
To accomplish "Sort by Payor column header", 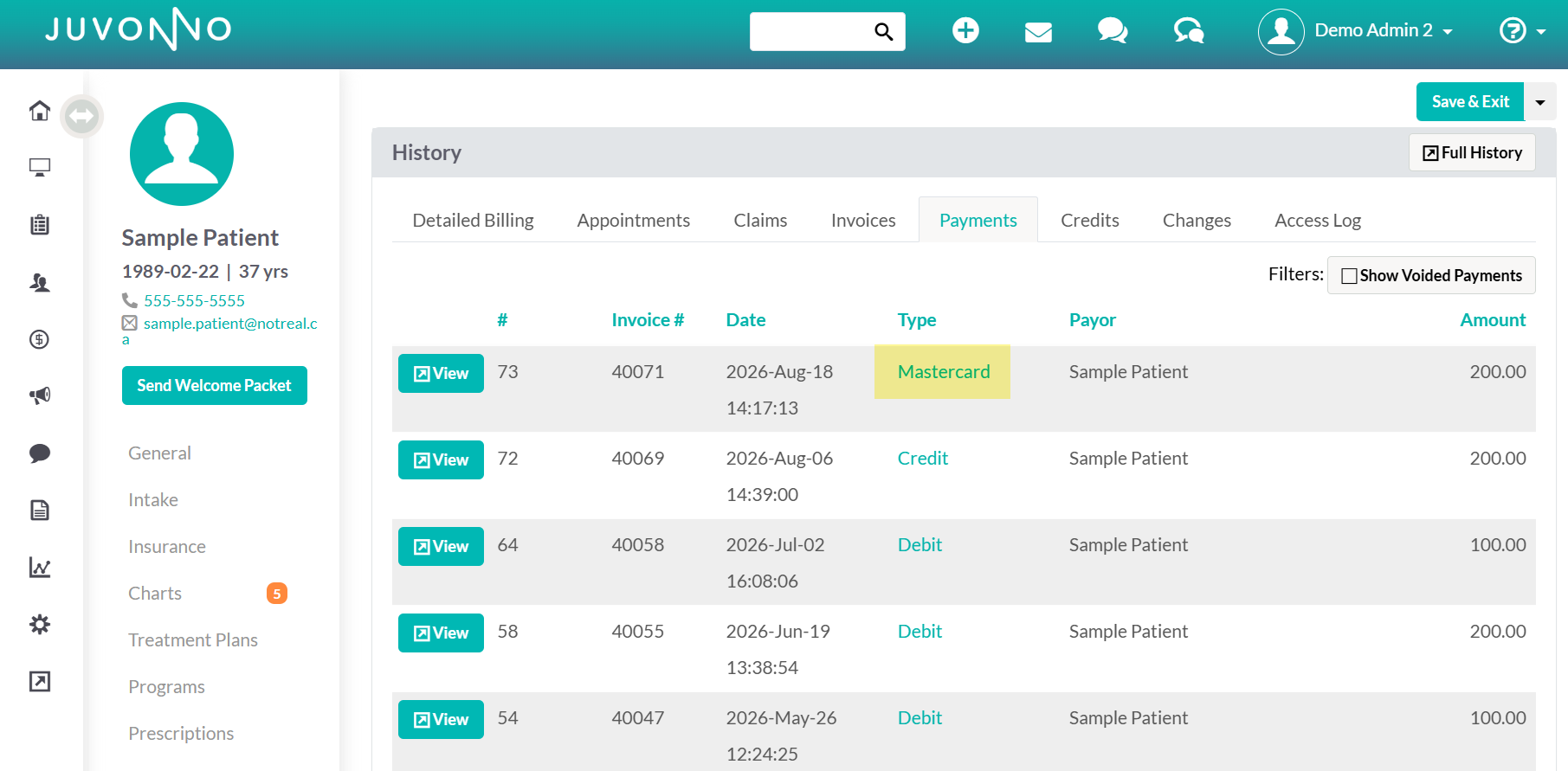I will click(x=1093, y=319).
